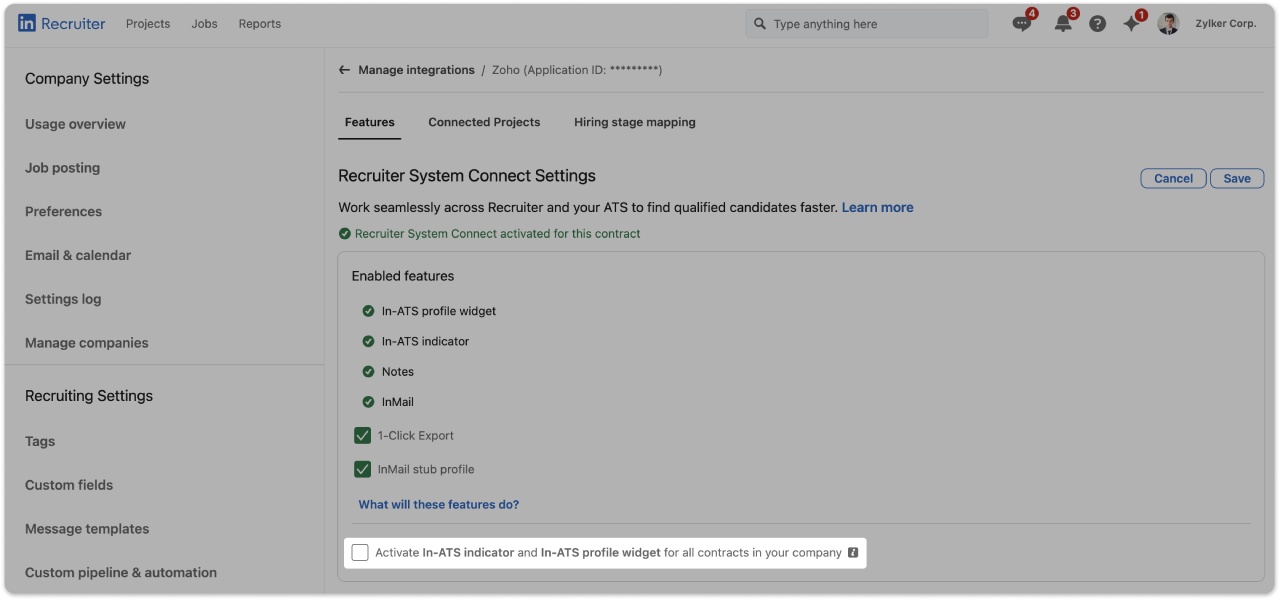Click the Notes feature text
This screenshot has height=600, width=1280.
tap(398, 371)
